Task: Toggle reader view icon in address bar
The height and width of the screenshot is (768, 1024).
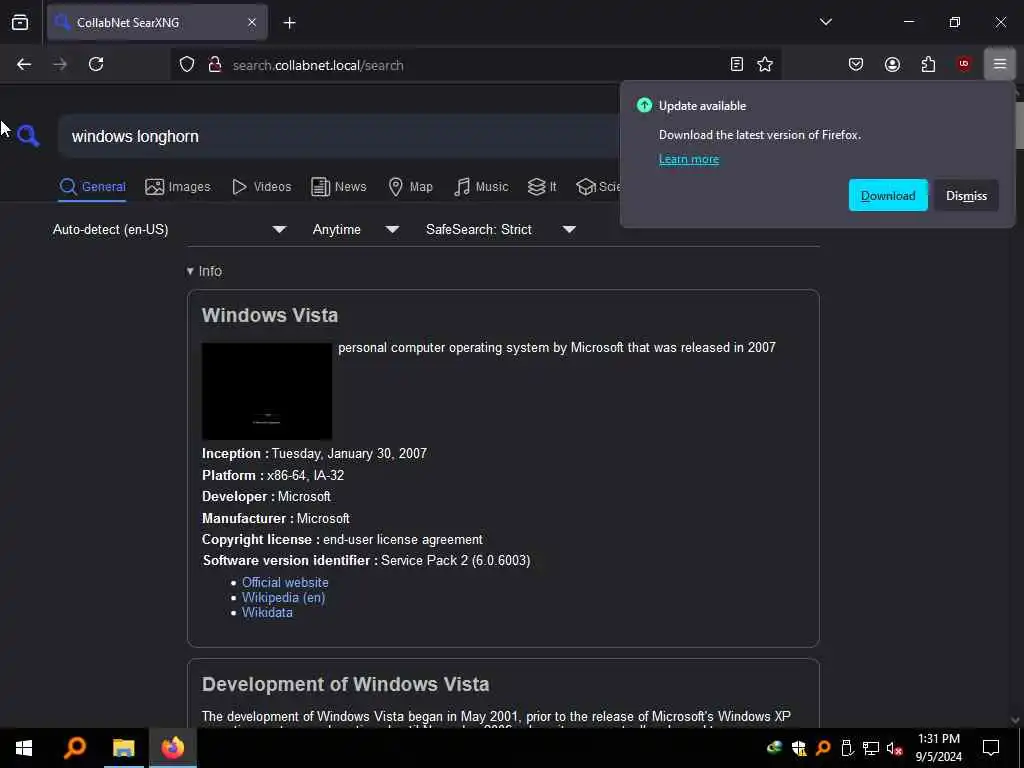Action: click(x=737, y=64)
